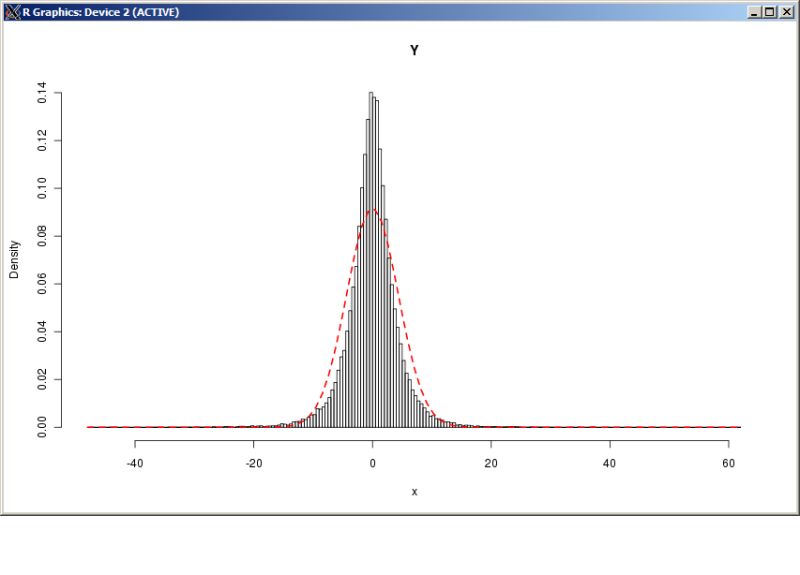Click the X11 icon in the title bar
This screenshot has width=800, height=575.
pyautogui.click(x=12, y=12)
